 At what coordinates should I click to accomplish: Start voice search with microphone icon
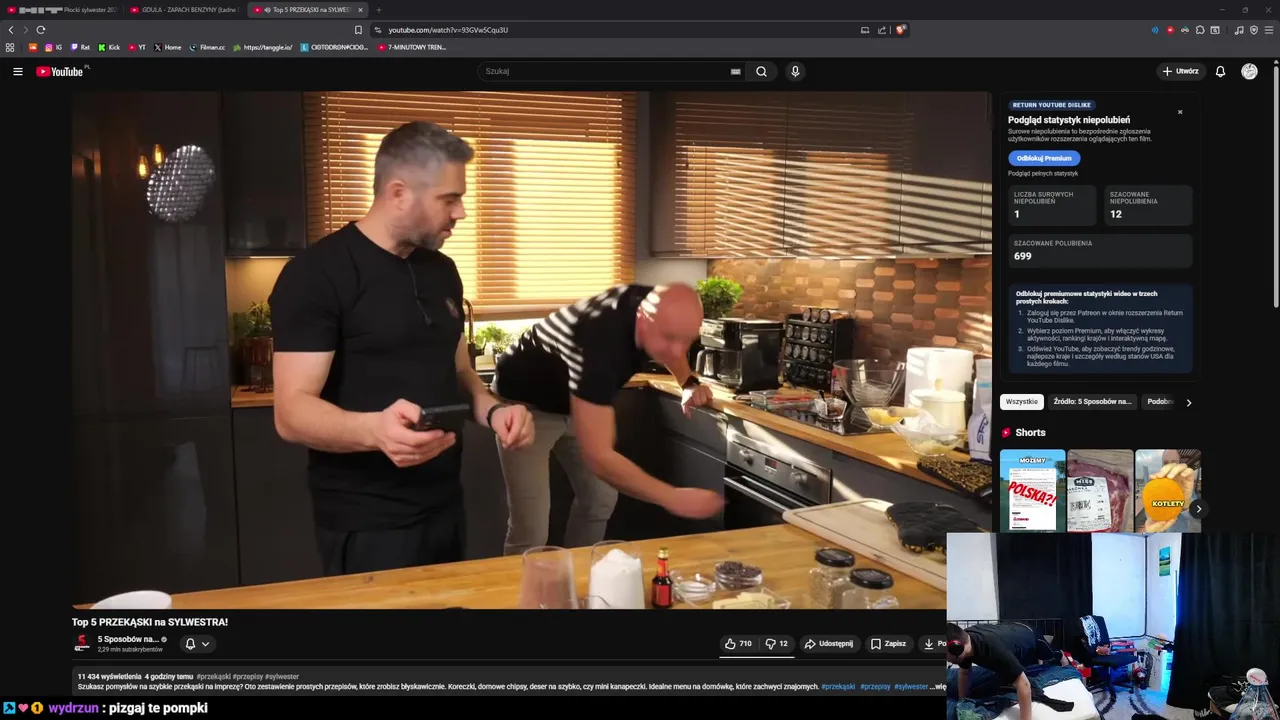coord(795,71)
